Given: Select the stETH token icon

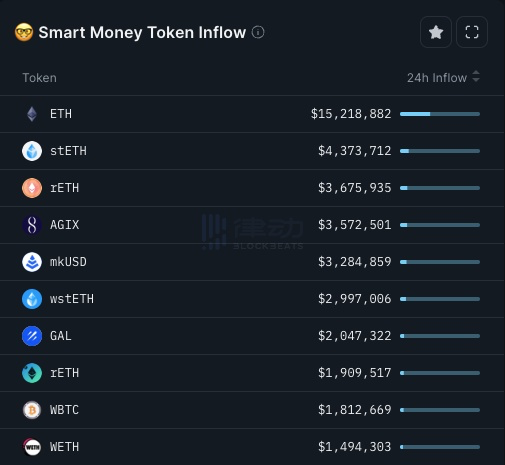Looking at the screenshot, I should (32, 151).
